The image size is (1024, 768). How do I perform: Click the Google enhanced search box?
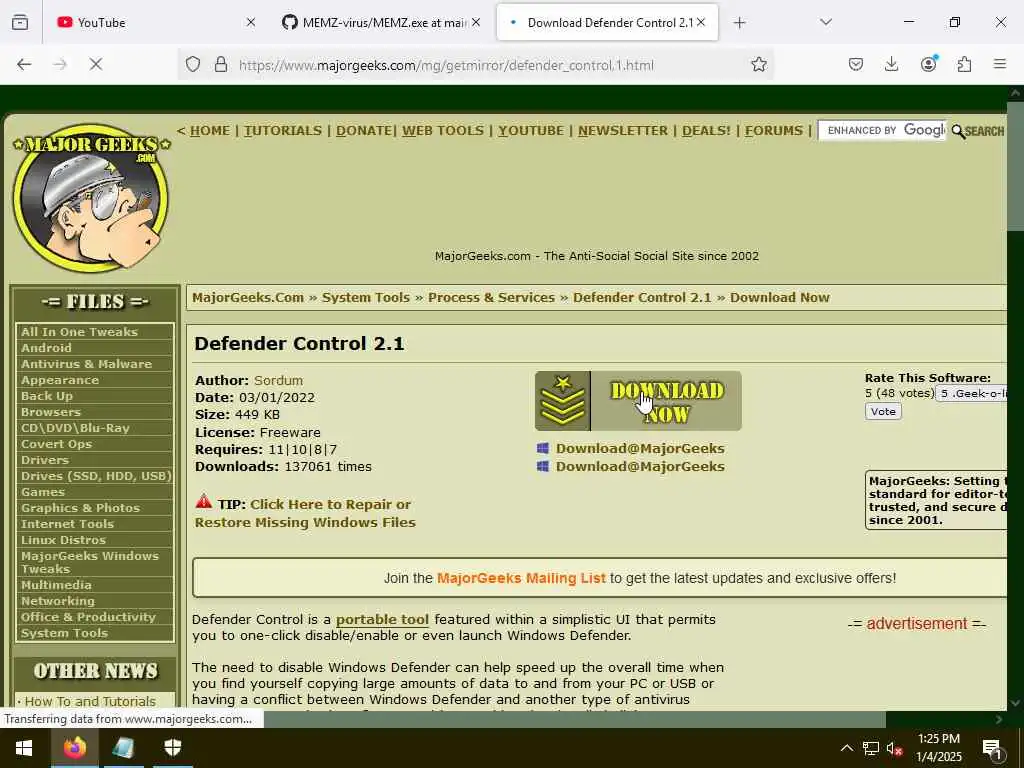[x=882, y=131]
